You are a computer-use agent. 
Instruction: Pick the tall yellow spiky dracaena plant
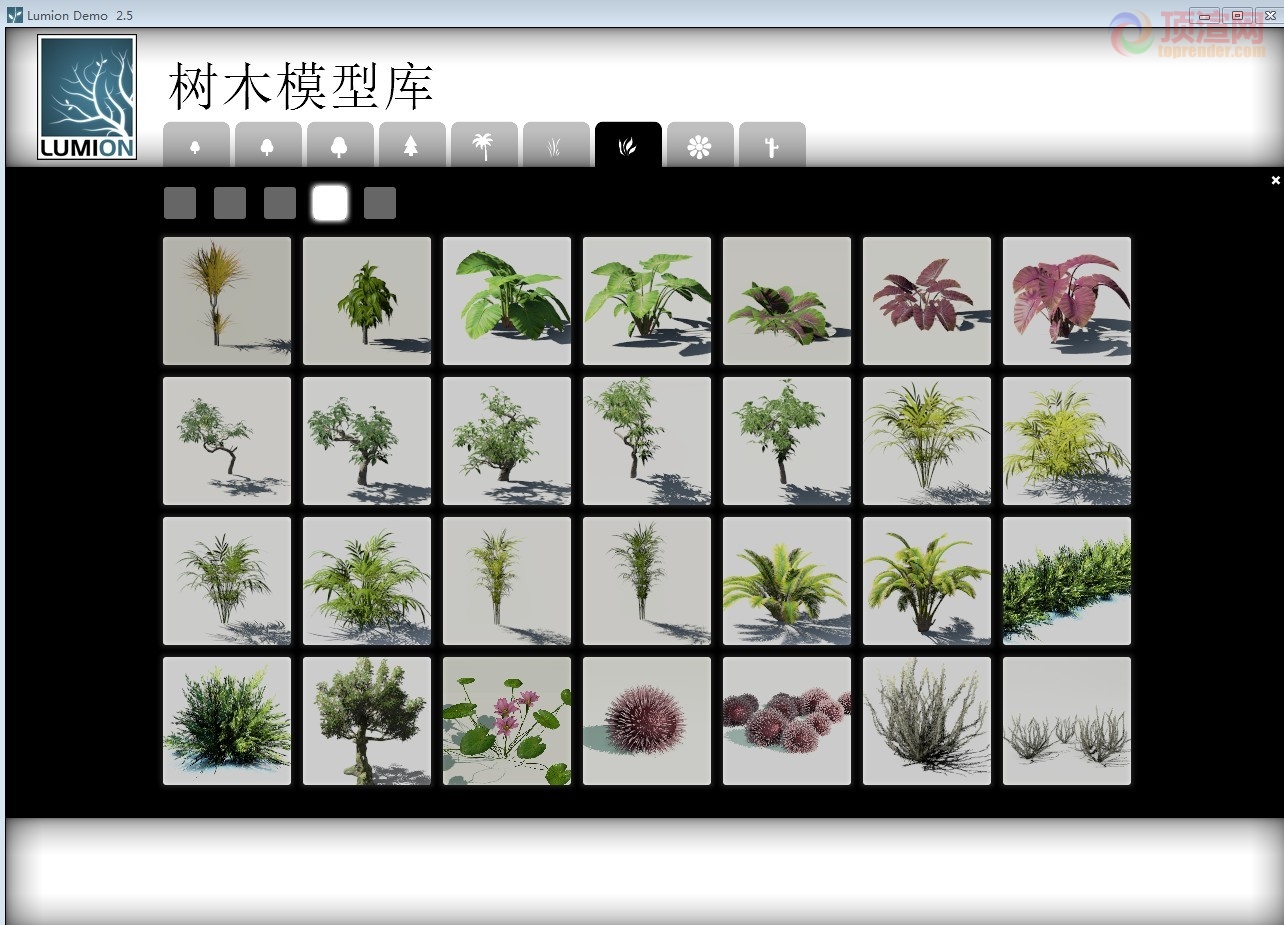pyautogui.click(x=227, y=301)
